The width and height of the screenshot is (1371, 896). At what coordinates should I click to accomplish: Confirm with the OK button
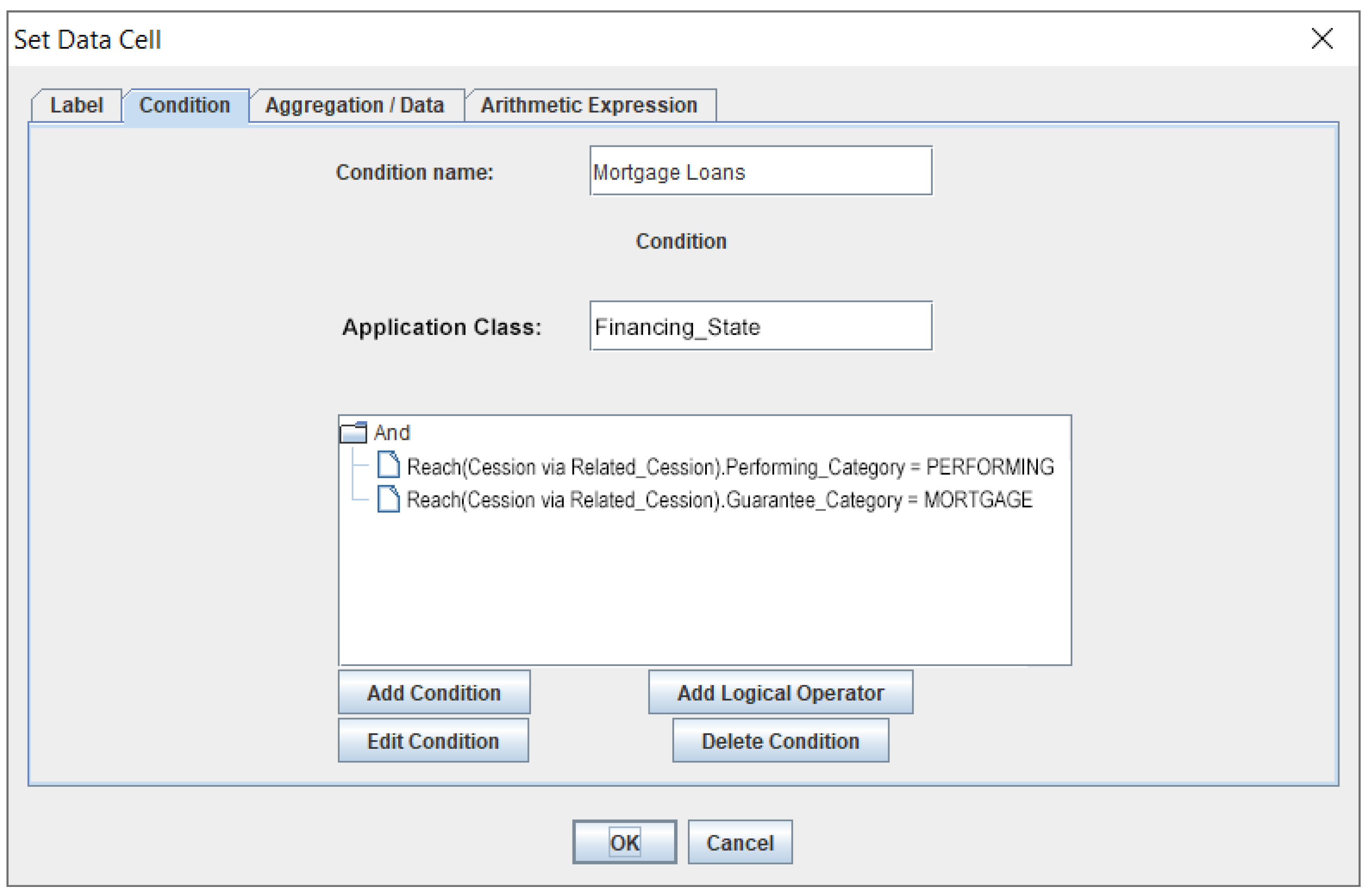[624, 843]
